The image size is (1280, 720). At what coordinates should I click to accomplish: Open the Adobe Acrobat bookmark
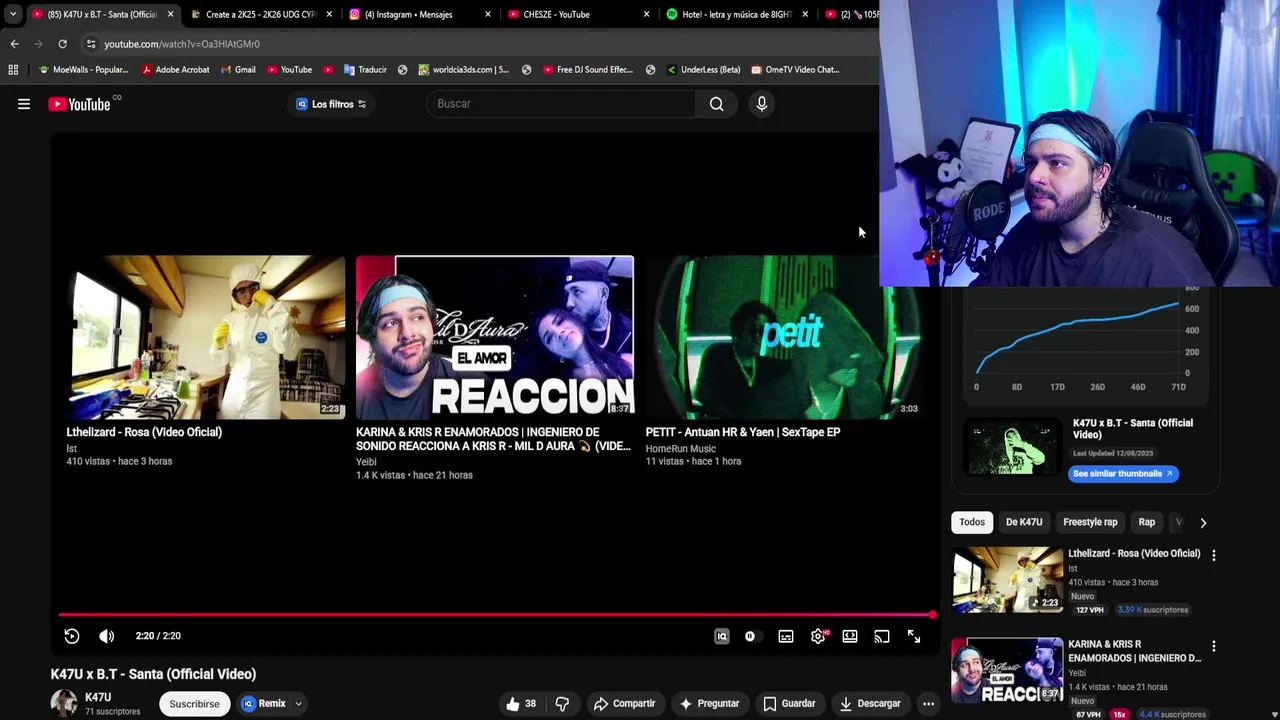coord(176,70)
